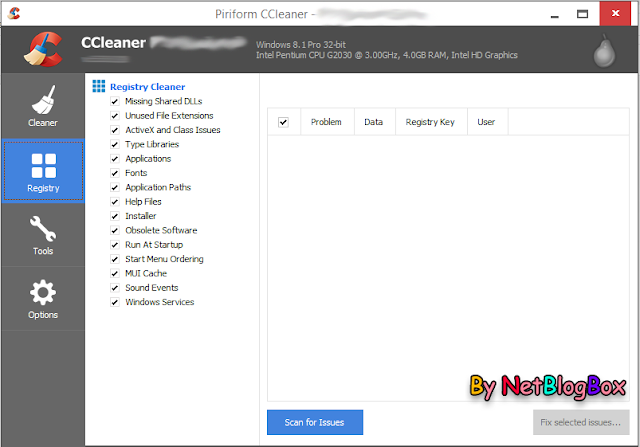Toggle the Fonts checkbox
Image resolution: width=640 pixels, height=447 pixels.
coord(115,173)
